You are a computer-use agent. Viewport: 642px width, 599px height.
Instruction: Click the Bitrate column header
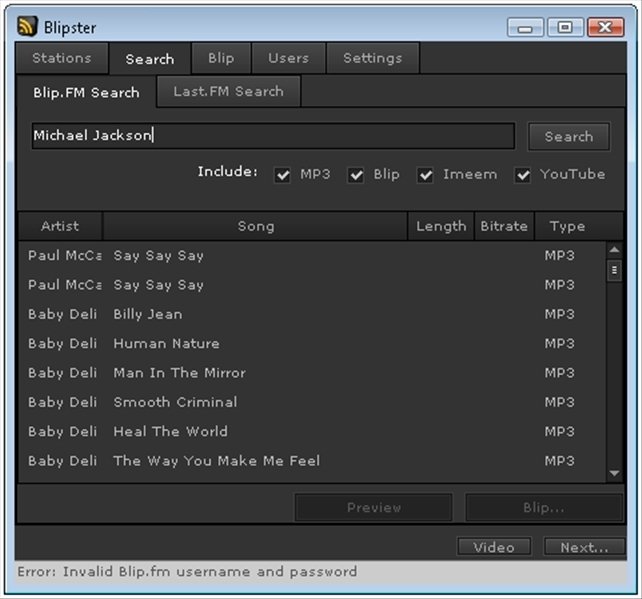(504, 226)
